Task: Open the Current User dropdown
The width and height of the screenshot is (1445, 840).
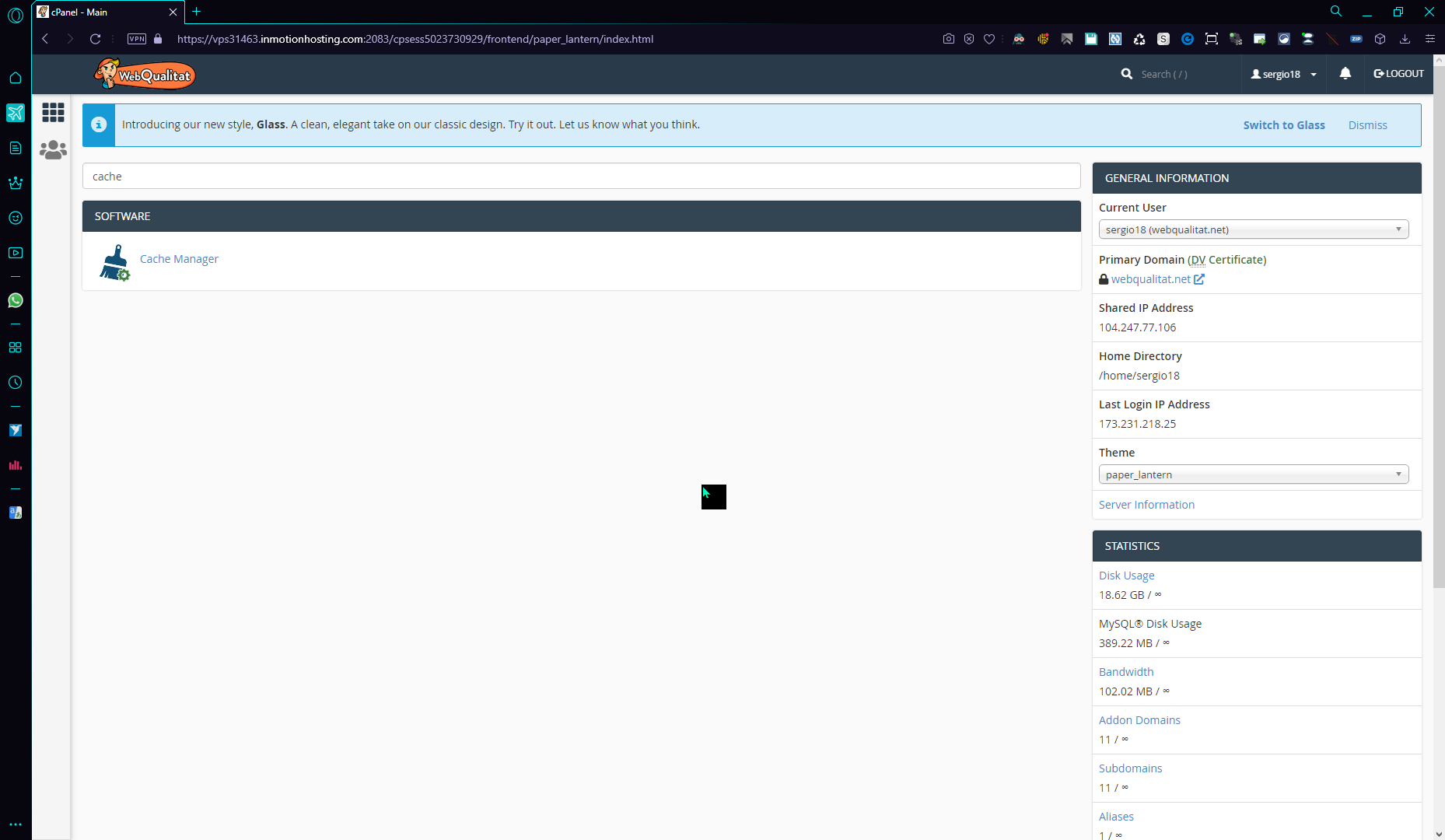Action: point(1254,229)
